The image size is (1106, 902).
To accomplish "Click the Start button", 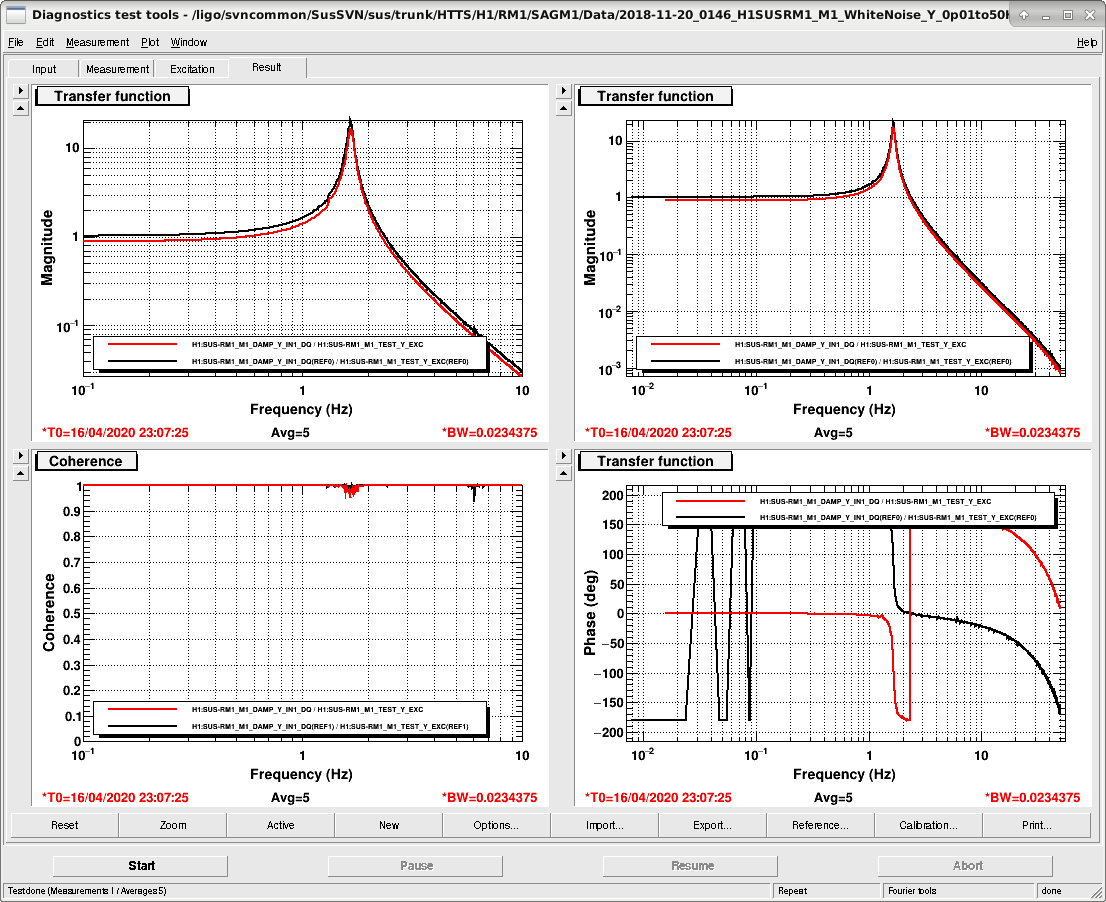I will click(140, 865).
